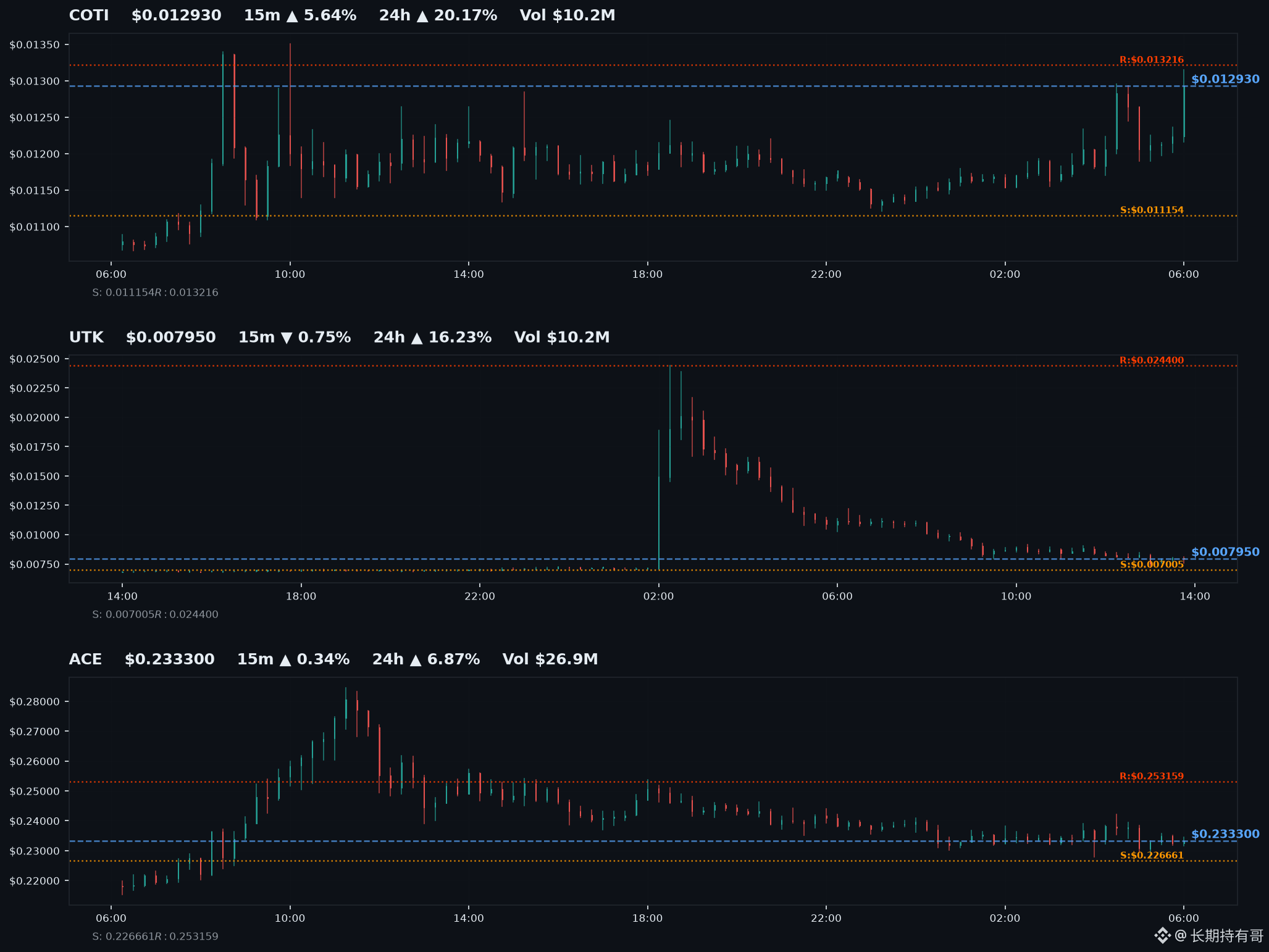This screenshot has width=1269, height=952.
Task: Click $0.00750 on UTK price axis
Action: (x=35, y=565)
